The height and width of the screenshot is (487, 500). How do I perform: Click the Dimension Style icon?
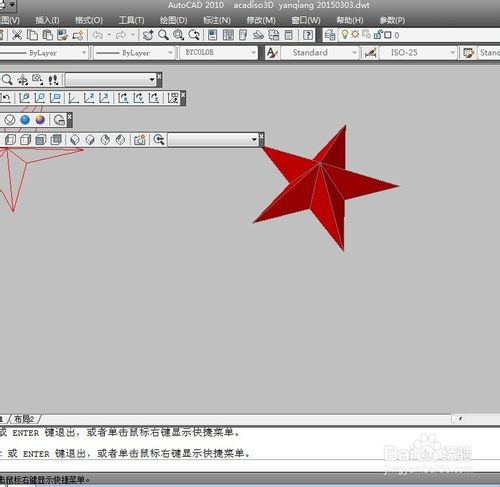(370, 53)
